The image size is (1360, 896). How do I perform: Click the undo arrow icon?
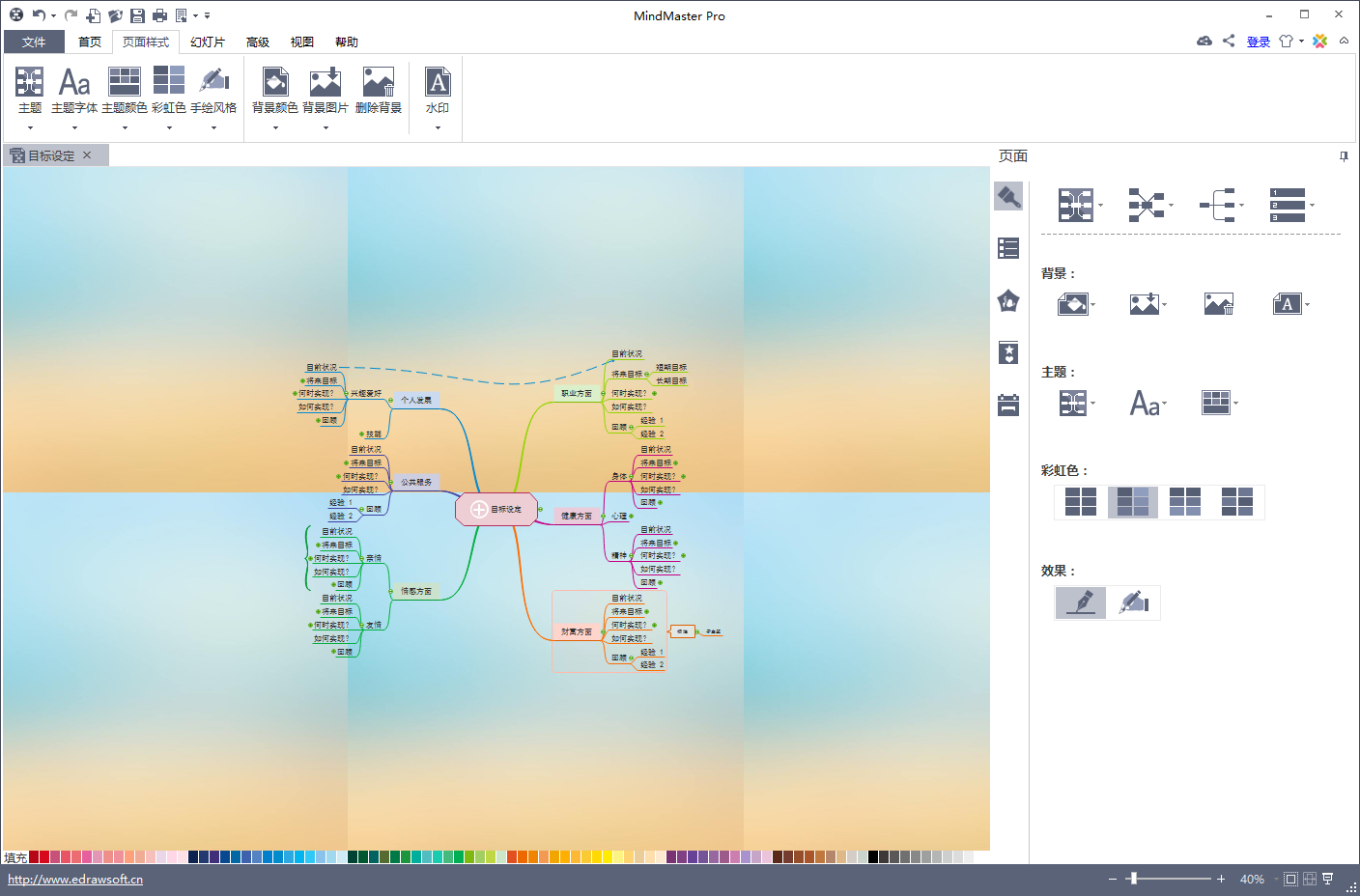(x=39, y=15)
